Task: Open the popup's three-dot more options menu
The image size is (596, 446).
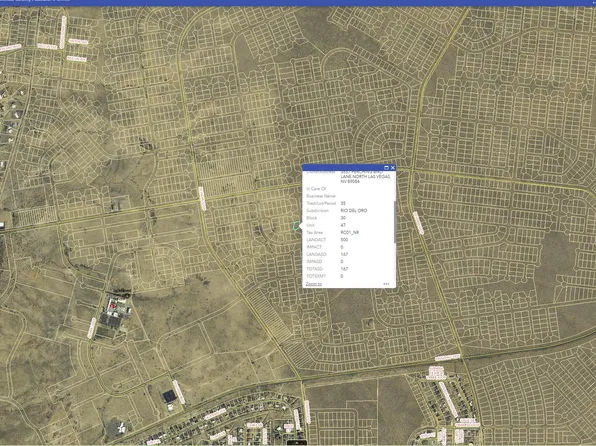Action: (386, 284)
